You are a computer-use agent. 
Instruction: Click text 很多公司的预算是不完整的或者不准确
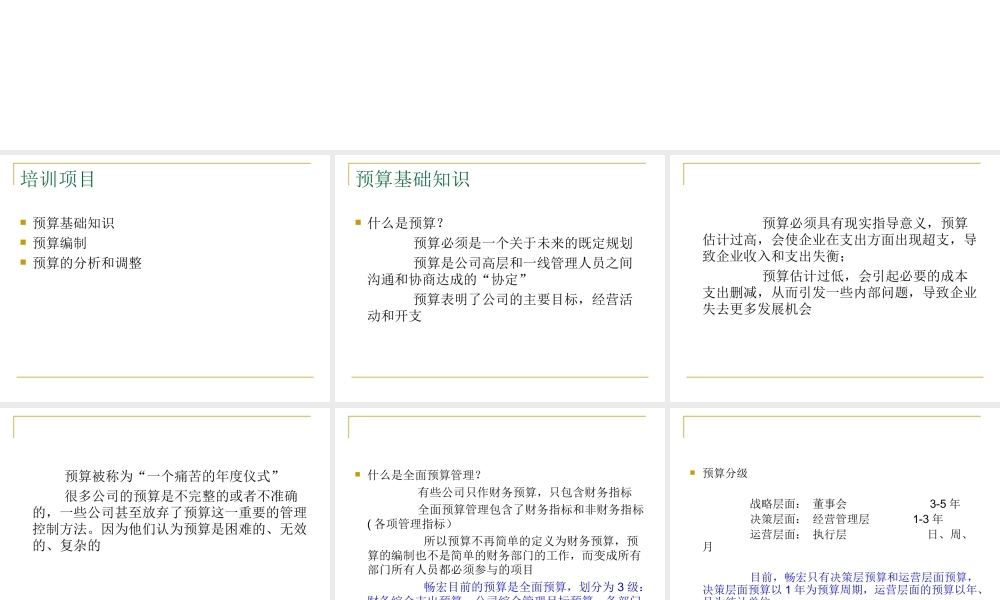(181, 496)
